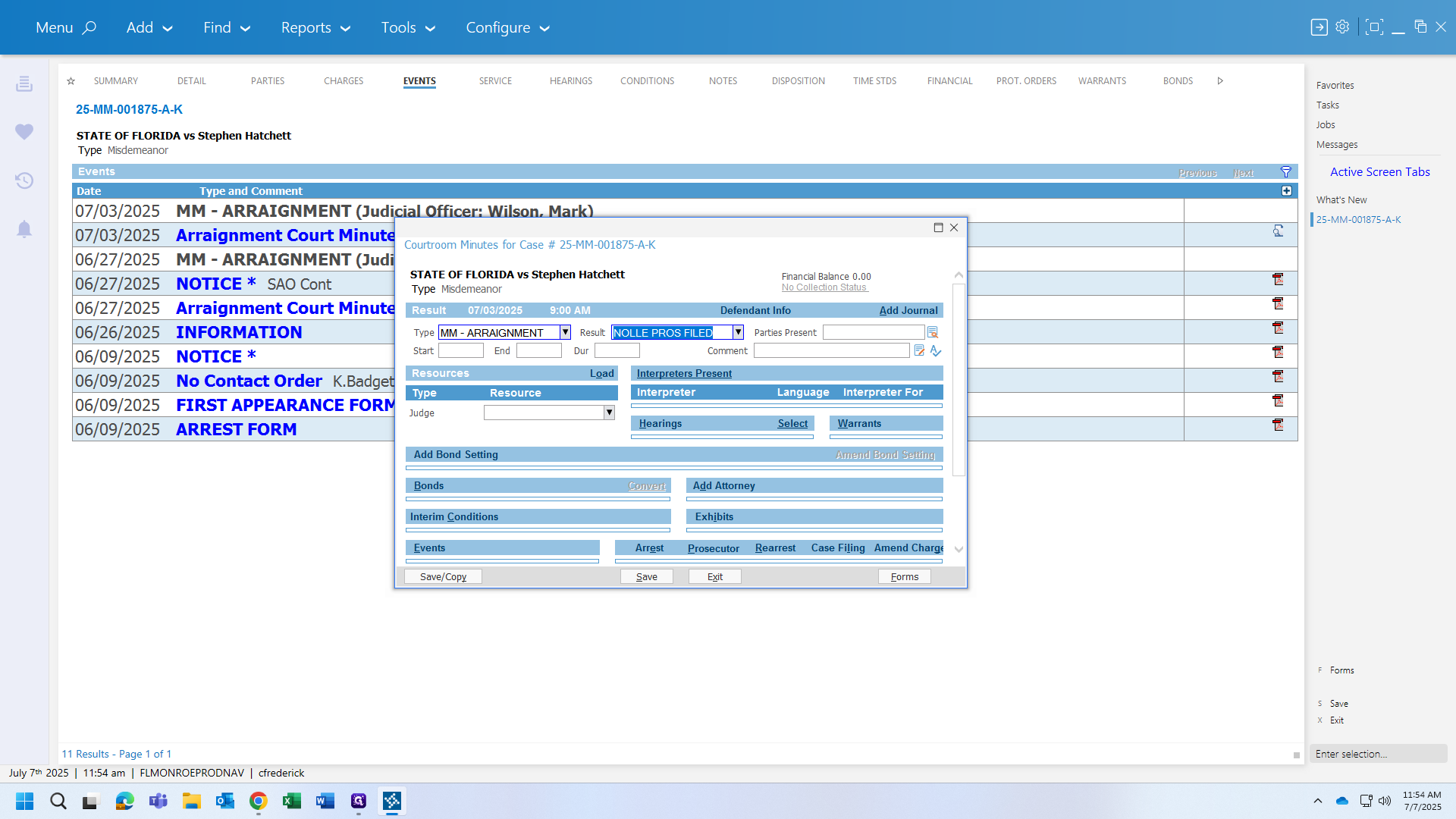Click the No Collection Status link
Screen dimensions: 1456x819
coord(824,287)
